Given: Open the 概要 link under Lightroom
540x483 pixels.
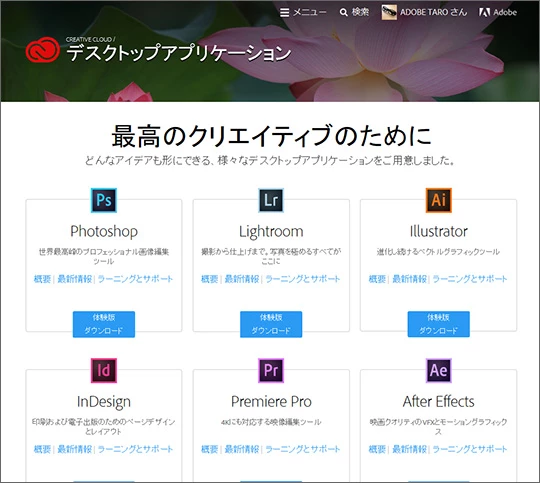Looking at the screenshot, I should [x=209, y=279].
